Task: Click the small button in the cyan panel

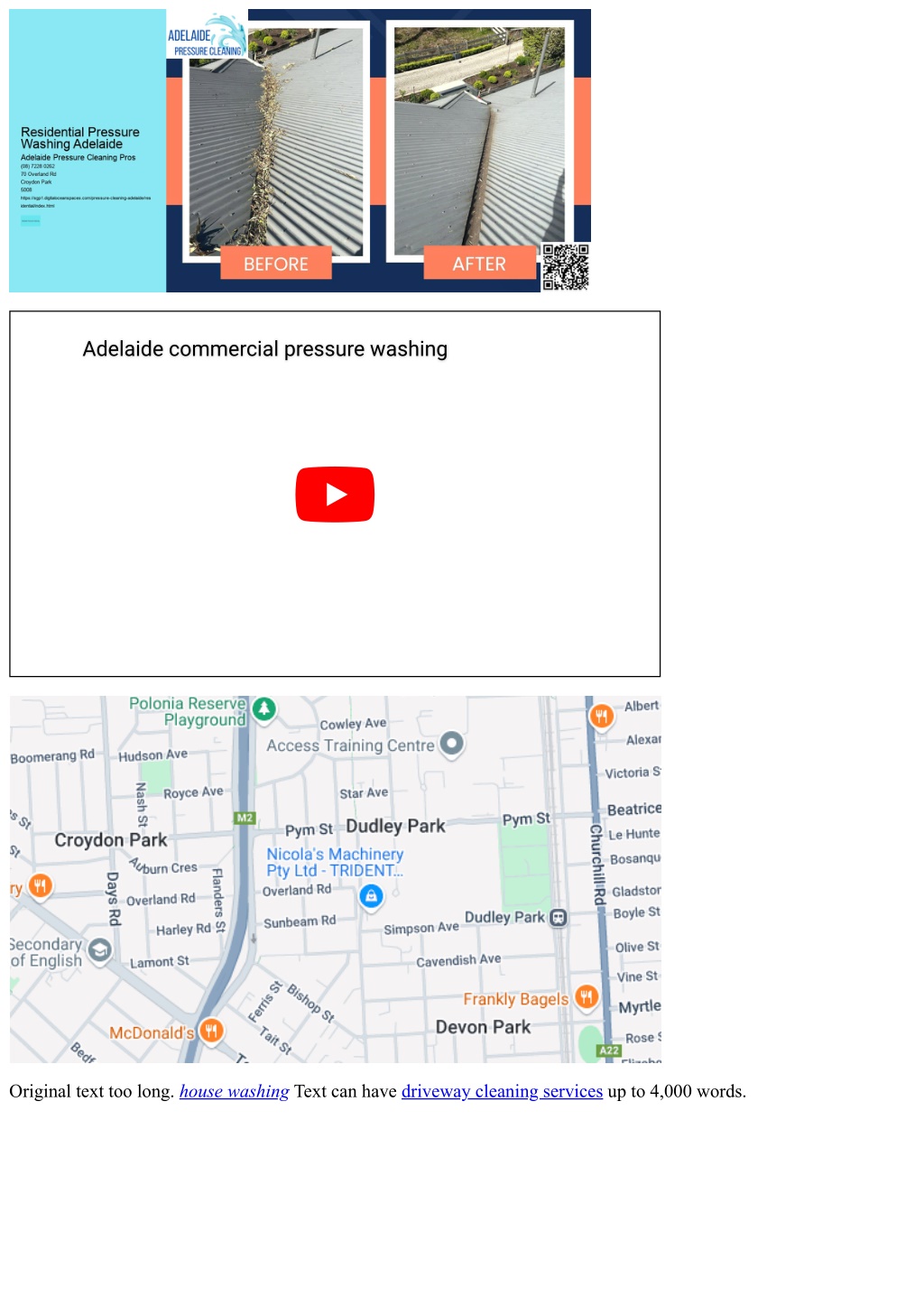Action: pyautogui.click(x=31, y=220)
